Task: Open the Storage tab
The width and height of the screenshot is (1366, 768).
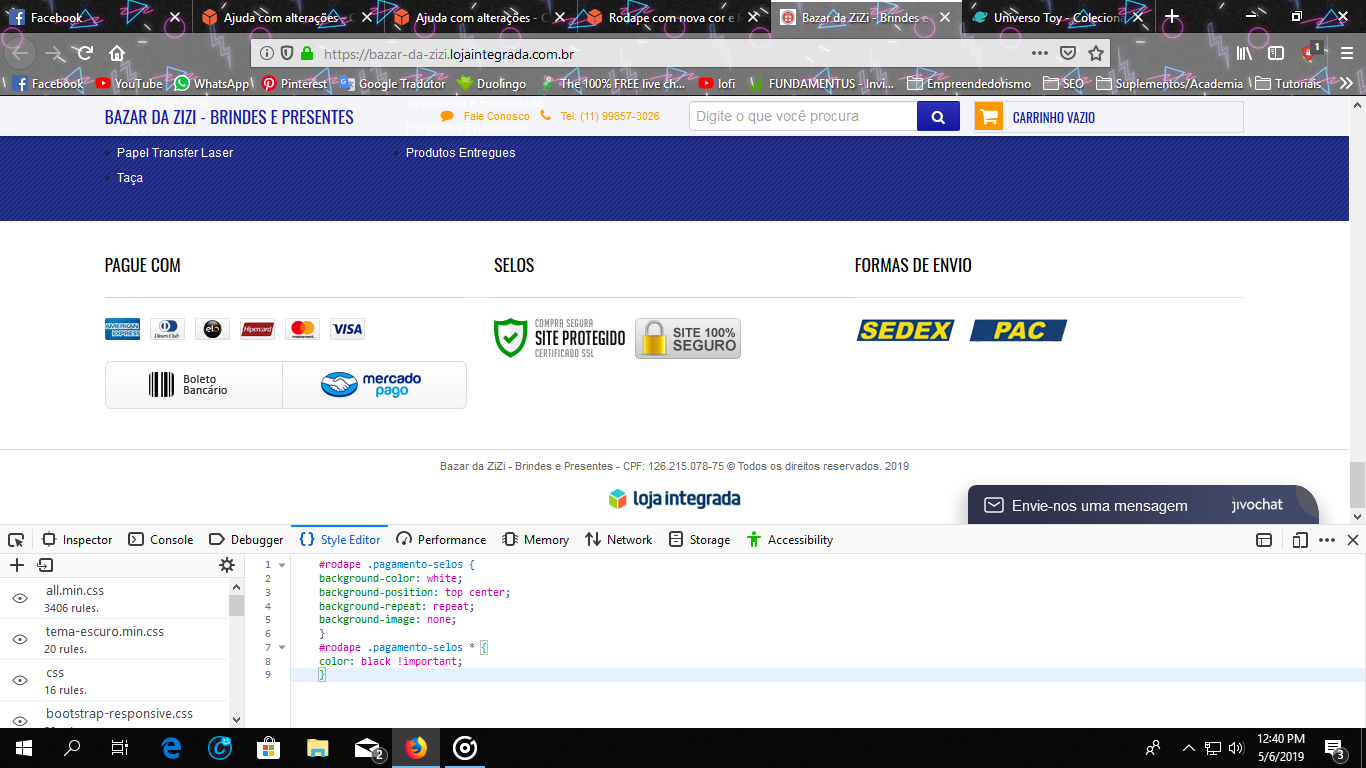Action: 699,540
